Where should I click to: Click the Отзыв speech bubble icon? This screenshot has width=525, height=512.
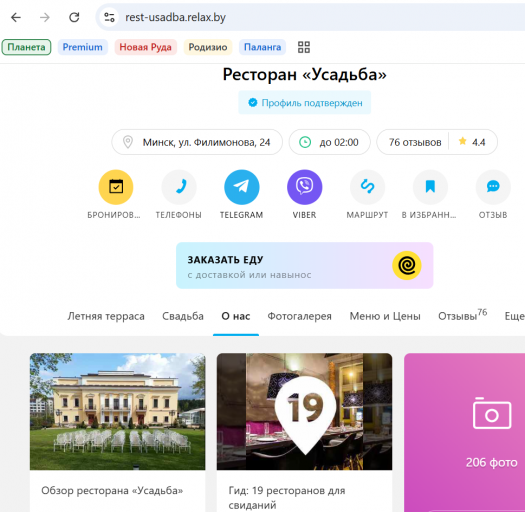(x=493, y=187)
